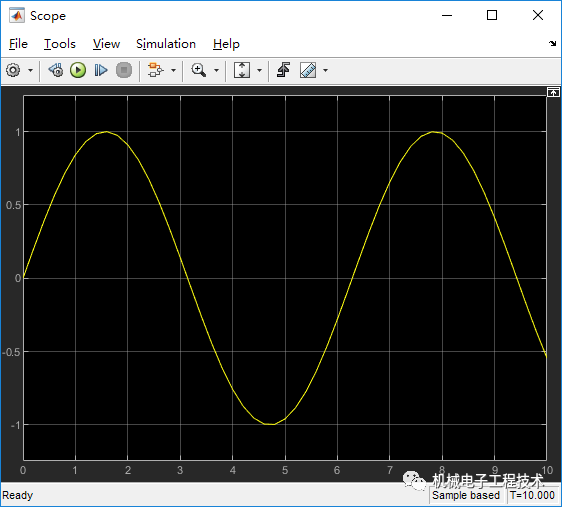The height and width of the screenshot is (507, 562).
Task: Maximize the Scope window
Action: point(492,15)
